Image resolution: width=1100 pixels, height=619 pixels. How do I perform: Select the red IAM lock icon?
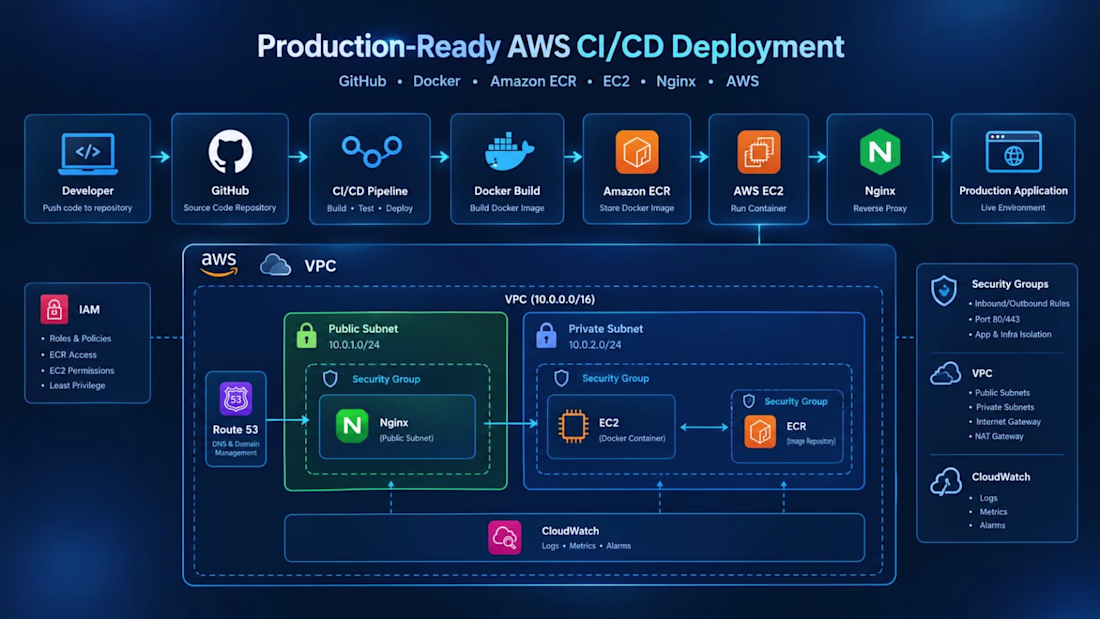[54, 310]
